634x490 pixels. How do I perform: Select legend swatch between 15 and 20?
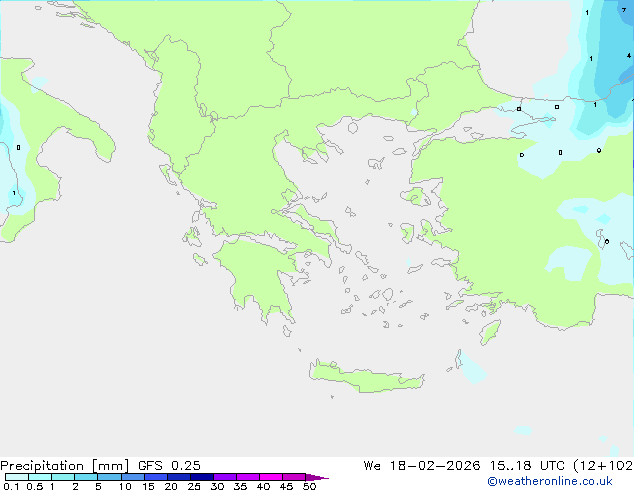[155, 477]
